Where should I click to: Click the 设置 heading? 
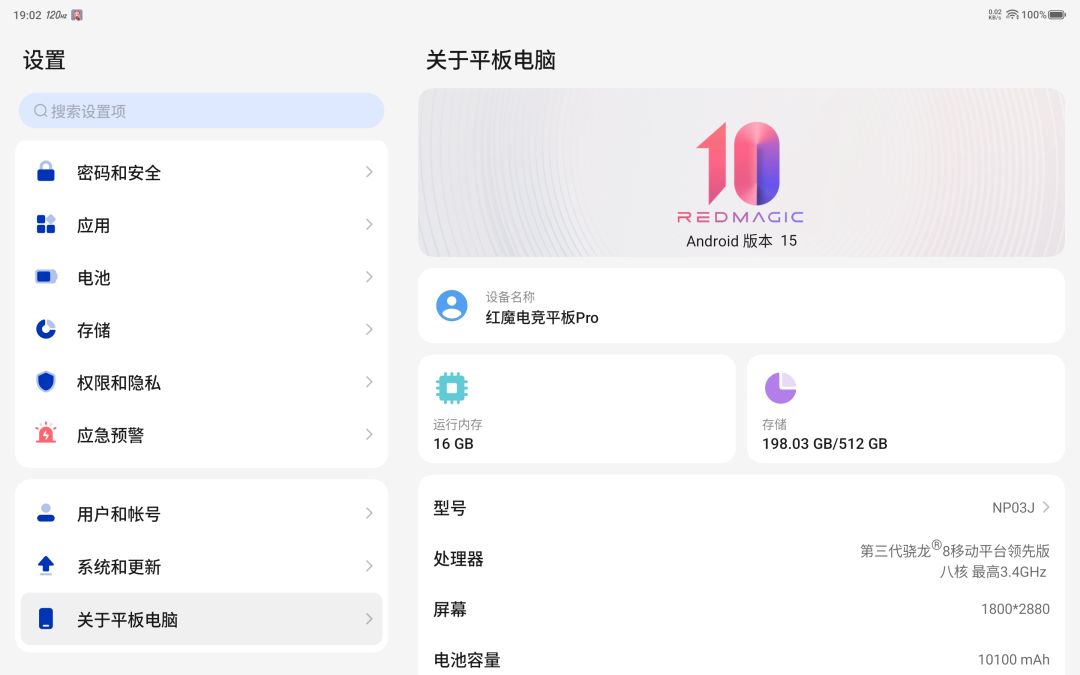(44, 60)
